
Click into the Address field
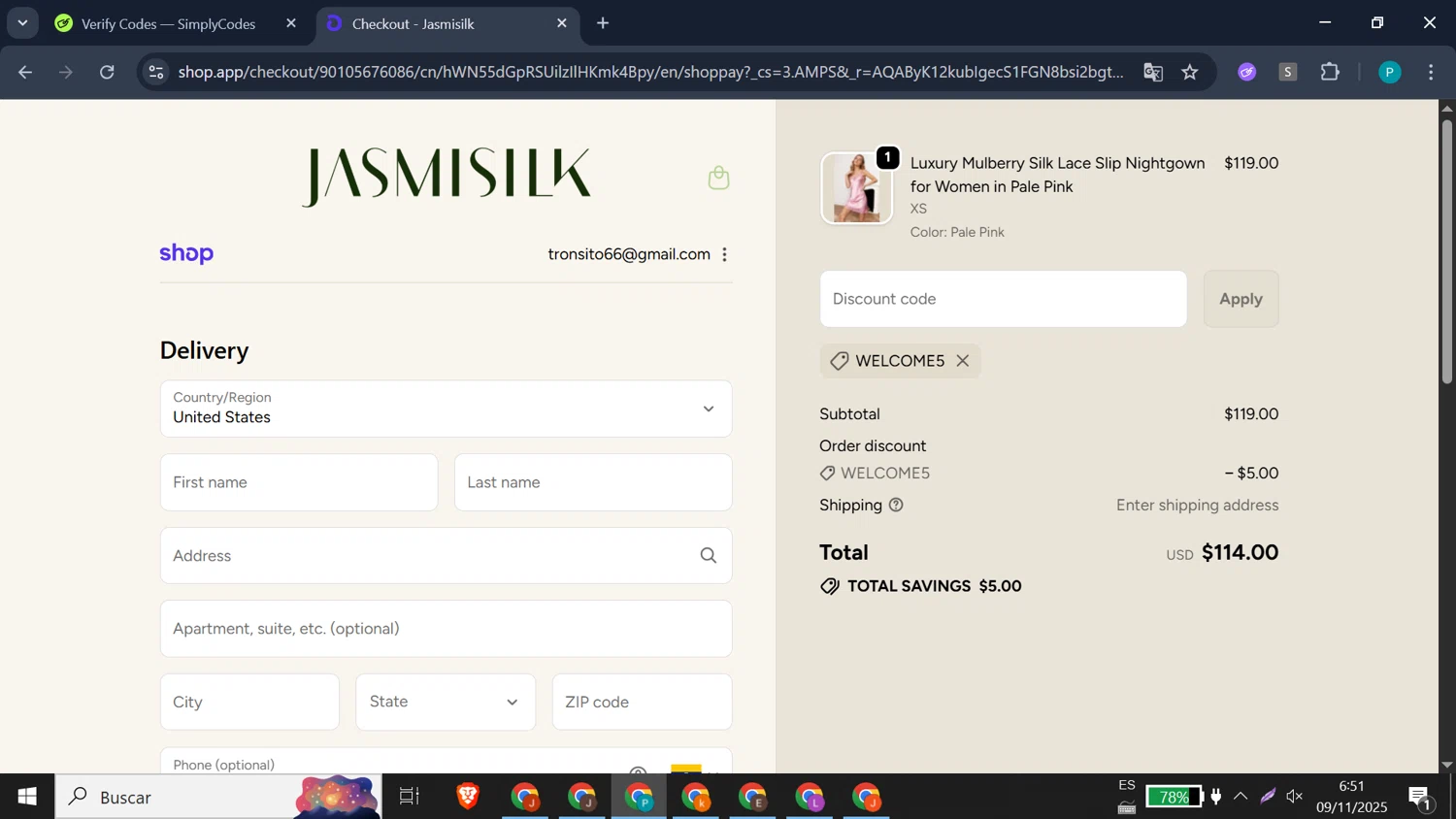tap(446, 556)
